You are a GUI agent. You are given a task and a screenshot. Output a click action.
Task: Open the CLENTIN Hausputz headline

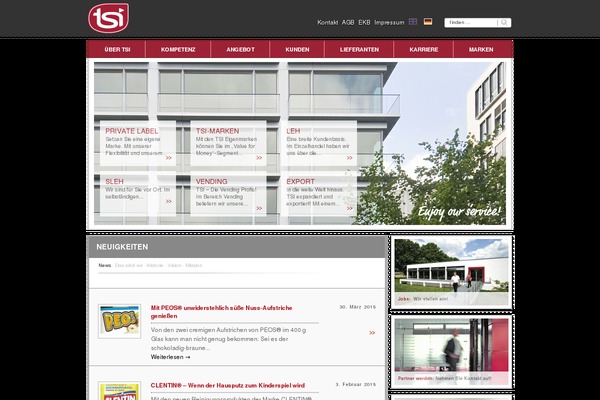(228, 385)
